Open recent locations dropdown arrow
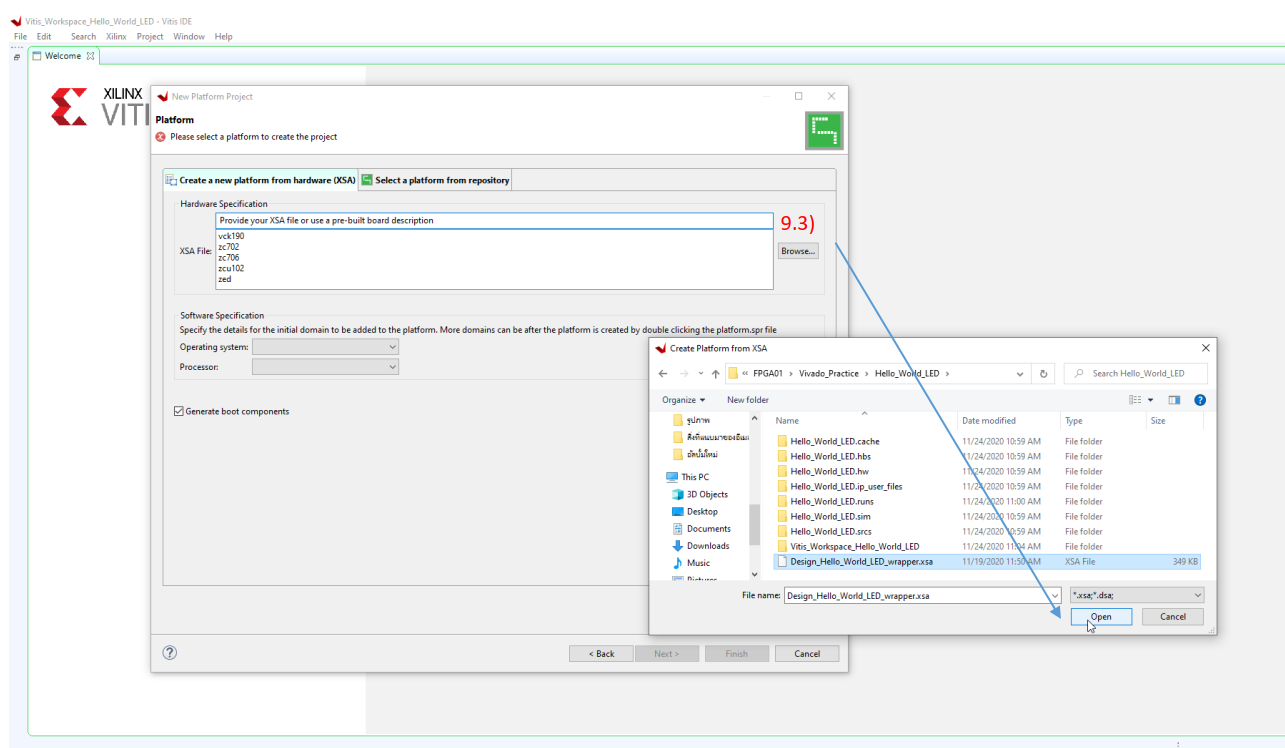1285x748 pixels. point(700,374)
